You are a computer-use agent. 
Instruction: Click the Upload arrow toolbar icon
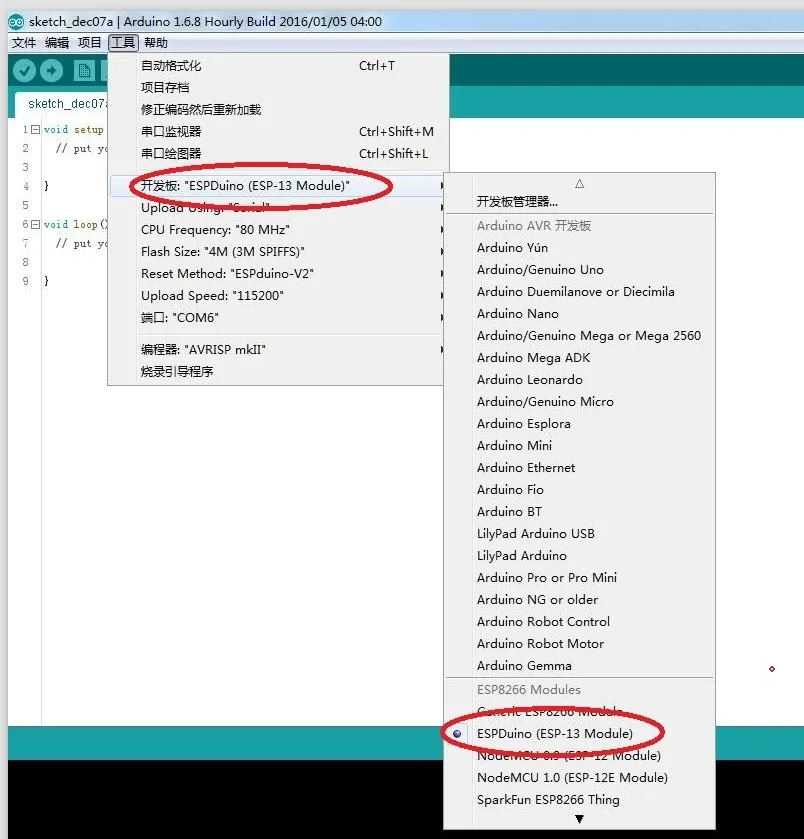pos(51,71)
